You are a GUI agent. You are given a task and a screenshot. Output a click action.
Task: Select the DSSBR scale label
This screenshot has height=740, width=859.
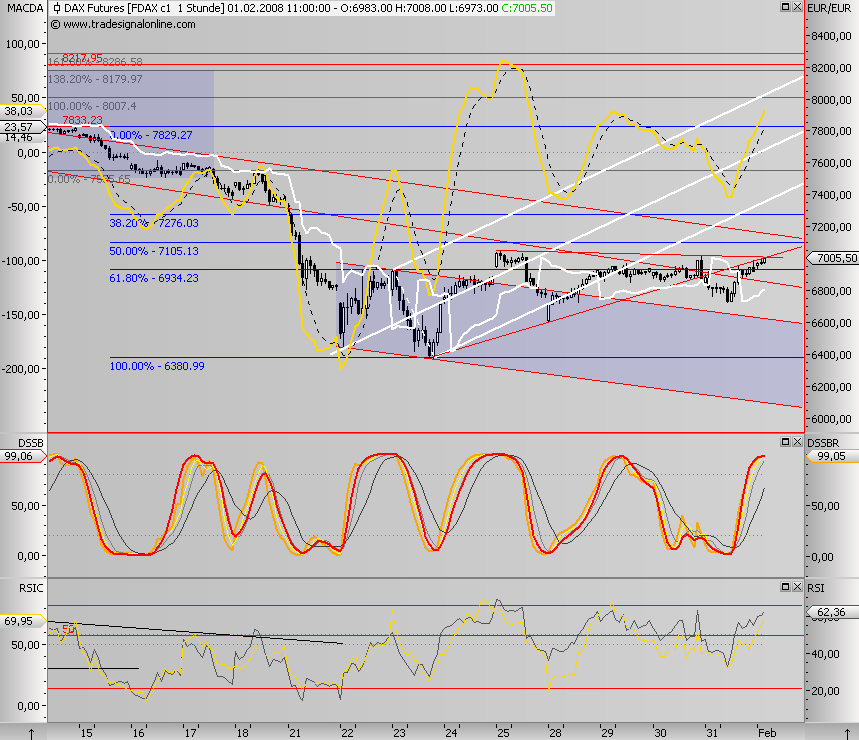(823, 443)
